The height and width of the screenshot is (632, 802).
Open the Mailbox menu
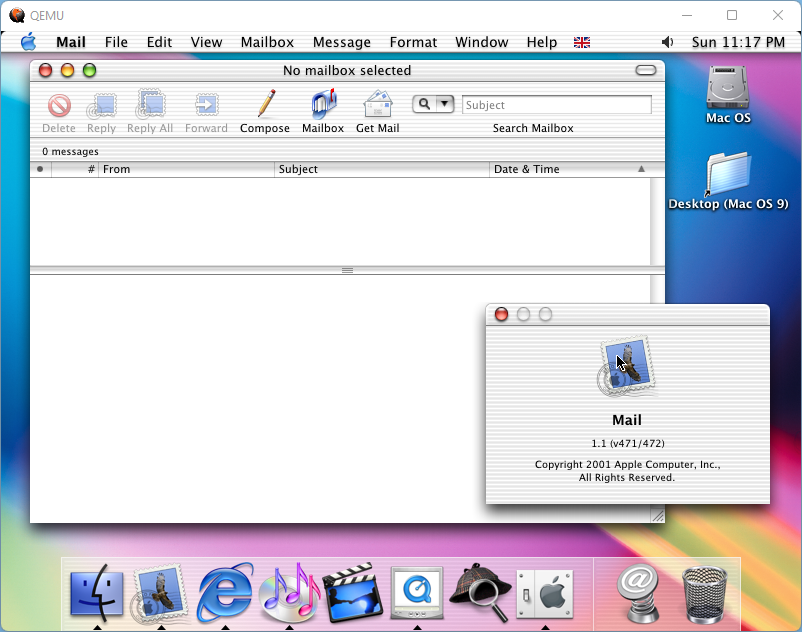click(x=267, y=42)
